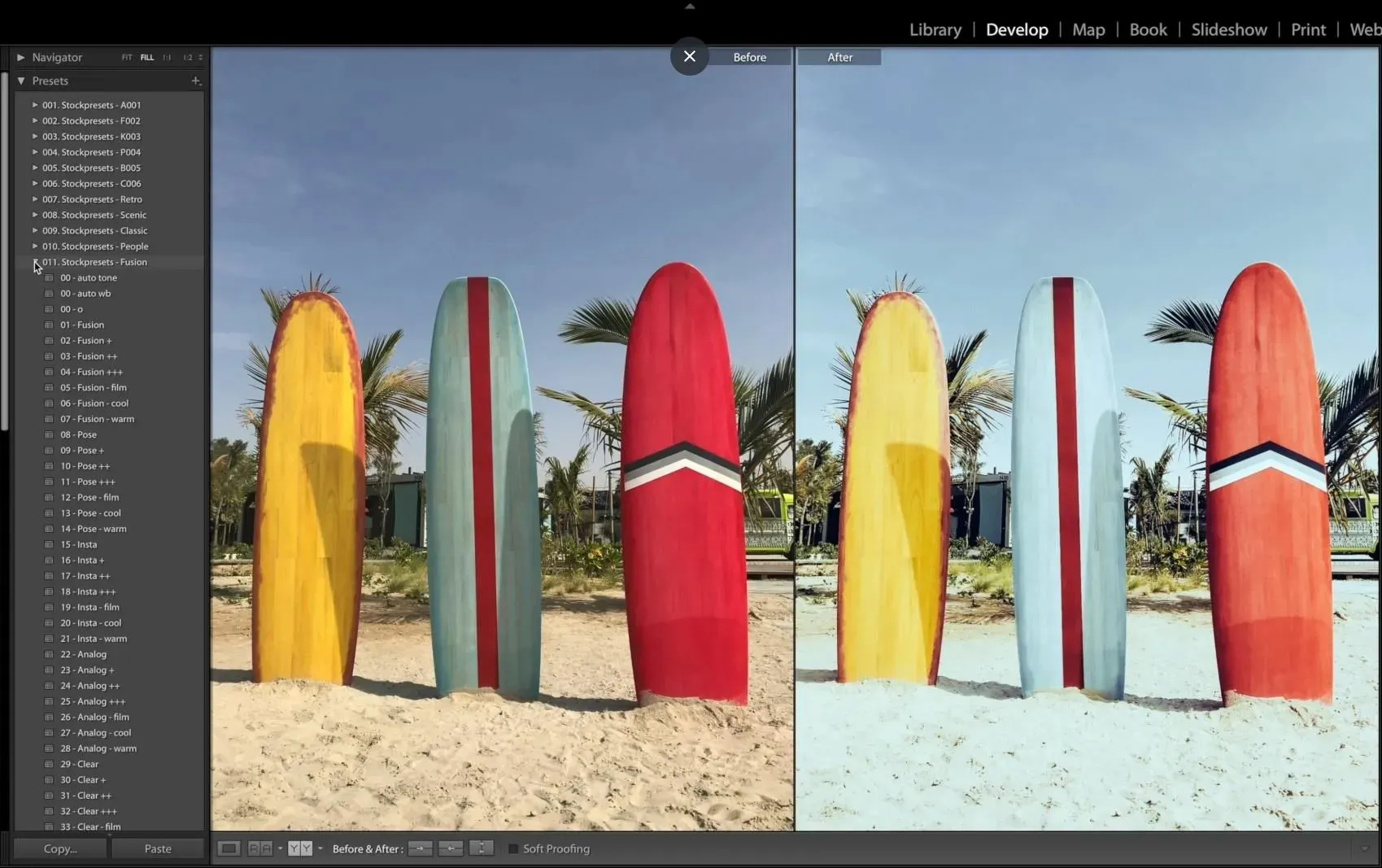This screenshot has height=868, width=1382.
Task: Click the Paste button
Action: 158,848
